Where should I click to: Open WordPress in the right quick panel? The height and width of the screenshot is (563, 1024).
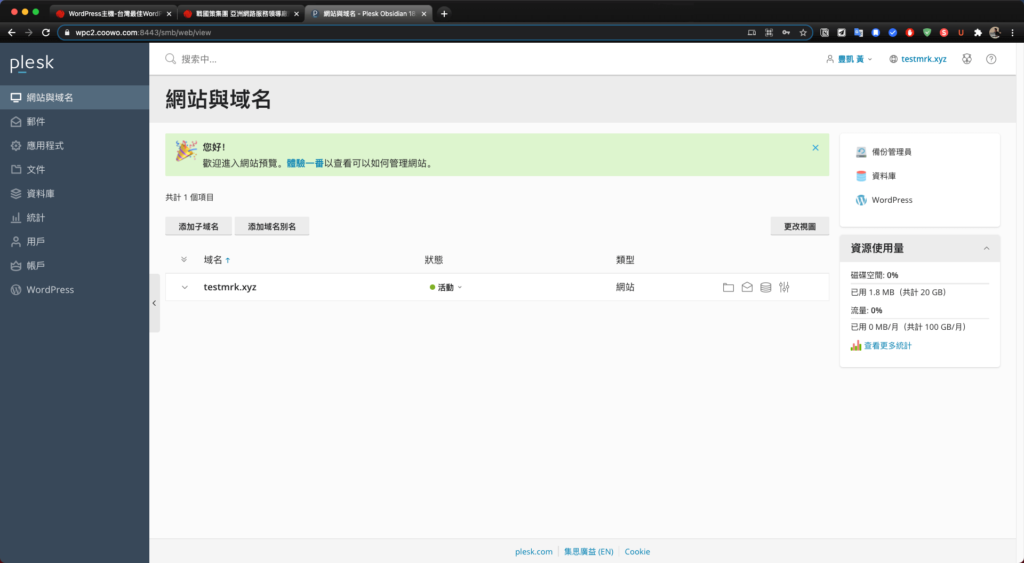884,200
